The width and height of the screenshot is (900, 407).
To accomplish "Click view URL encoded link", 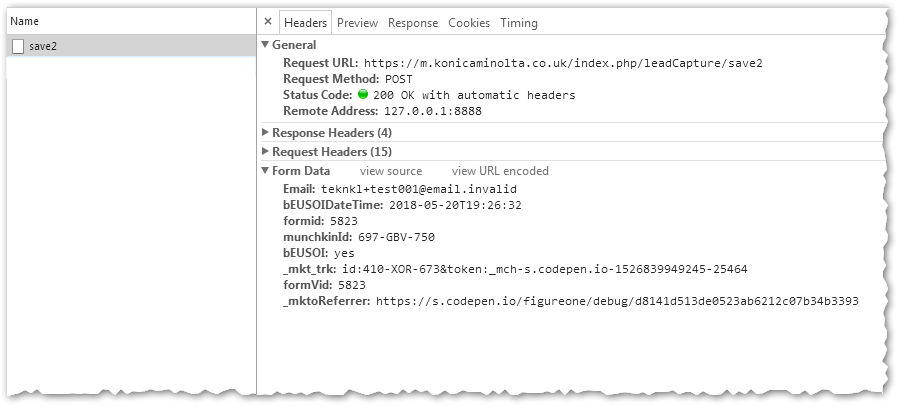I will 500,171.
